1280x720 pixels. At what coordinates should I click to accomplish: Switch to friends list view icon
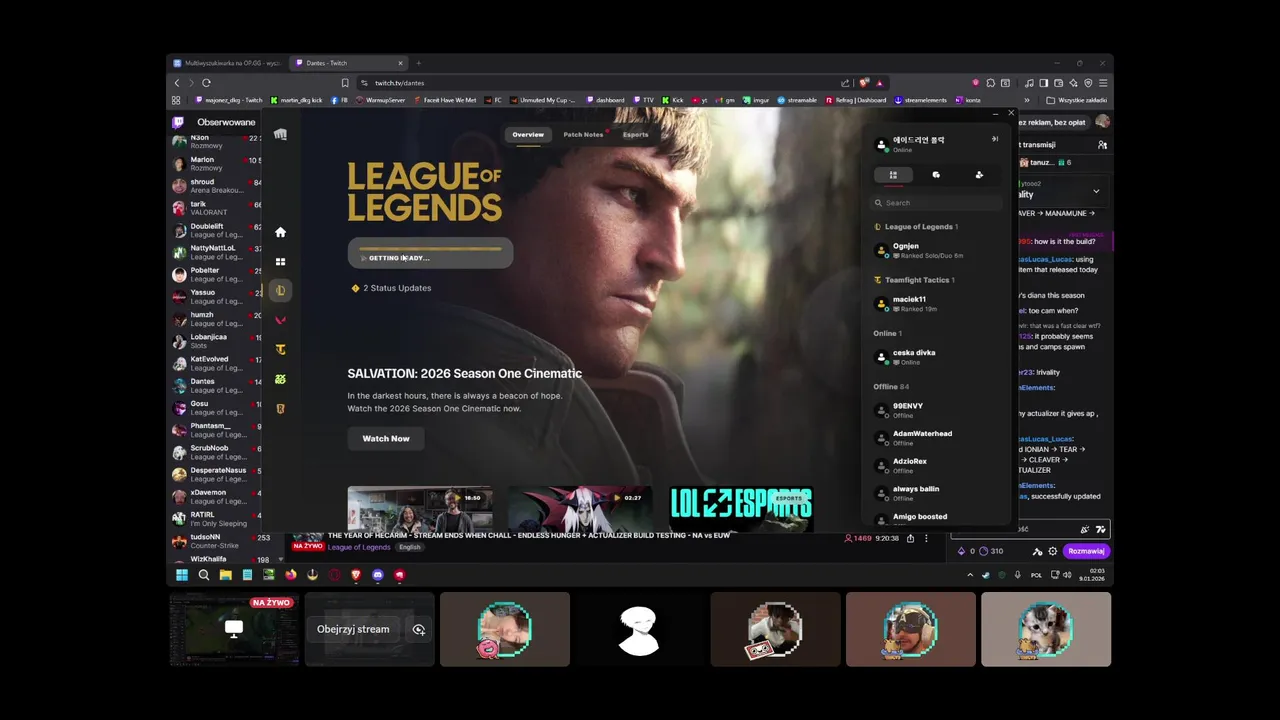[x=893, y=175]
